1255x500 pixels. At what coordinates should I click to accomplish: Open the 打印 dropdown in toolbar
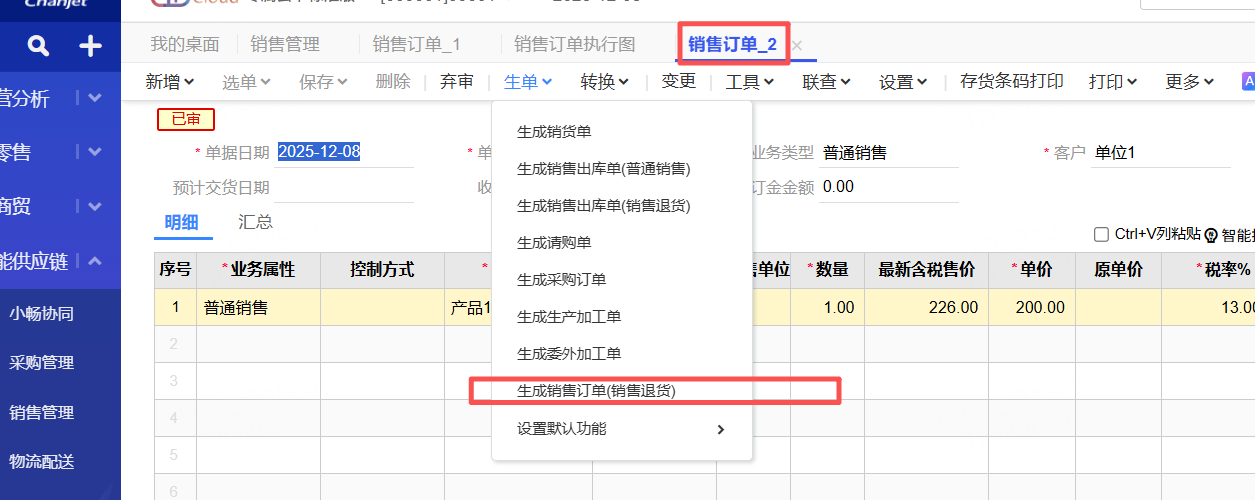coord(1113,82)
